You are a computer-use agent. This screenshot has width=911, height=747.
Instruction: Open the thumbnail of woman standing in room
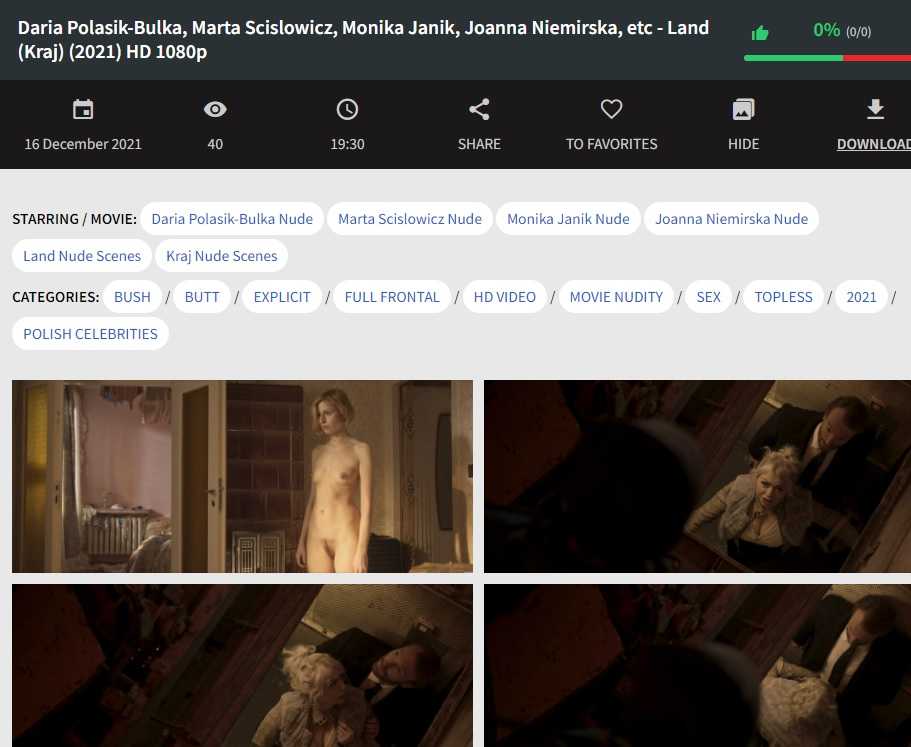242,476
